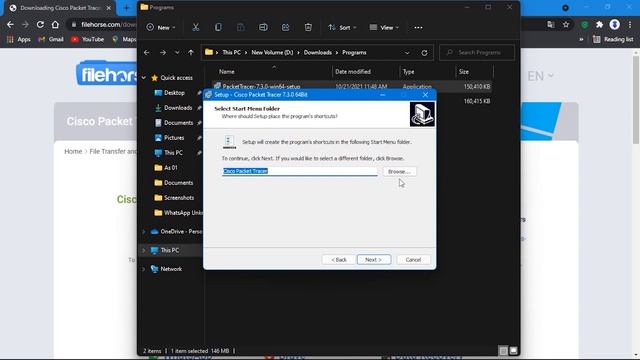
Task: Expand OneDrive node in sidebar
Action: [144, 231]
